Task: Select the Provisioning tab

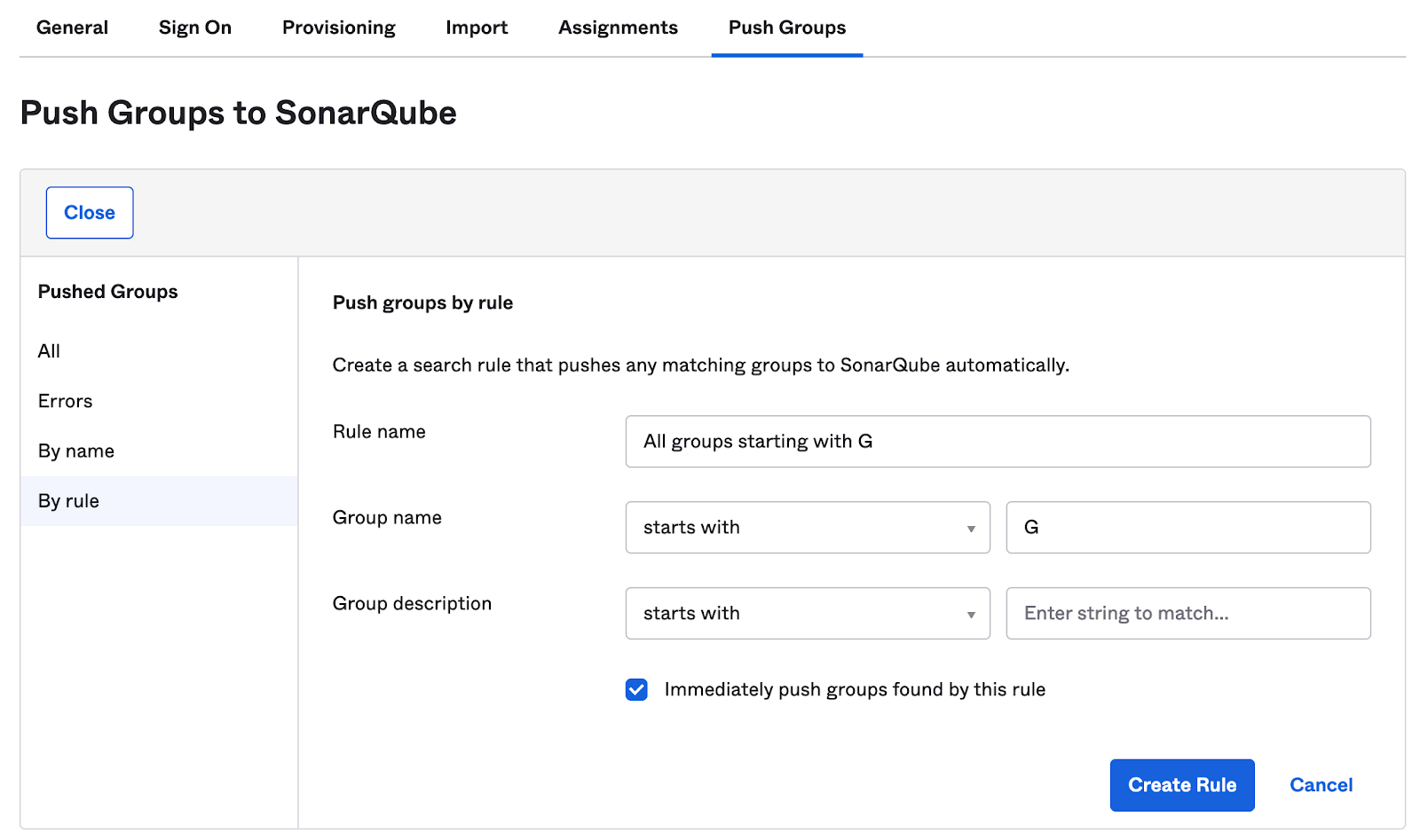Action: 338,27
